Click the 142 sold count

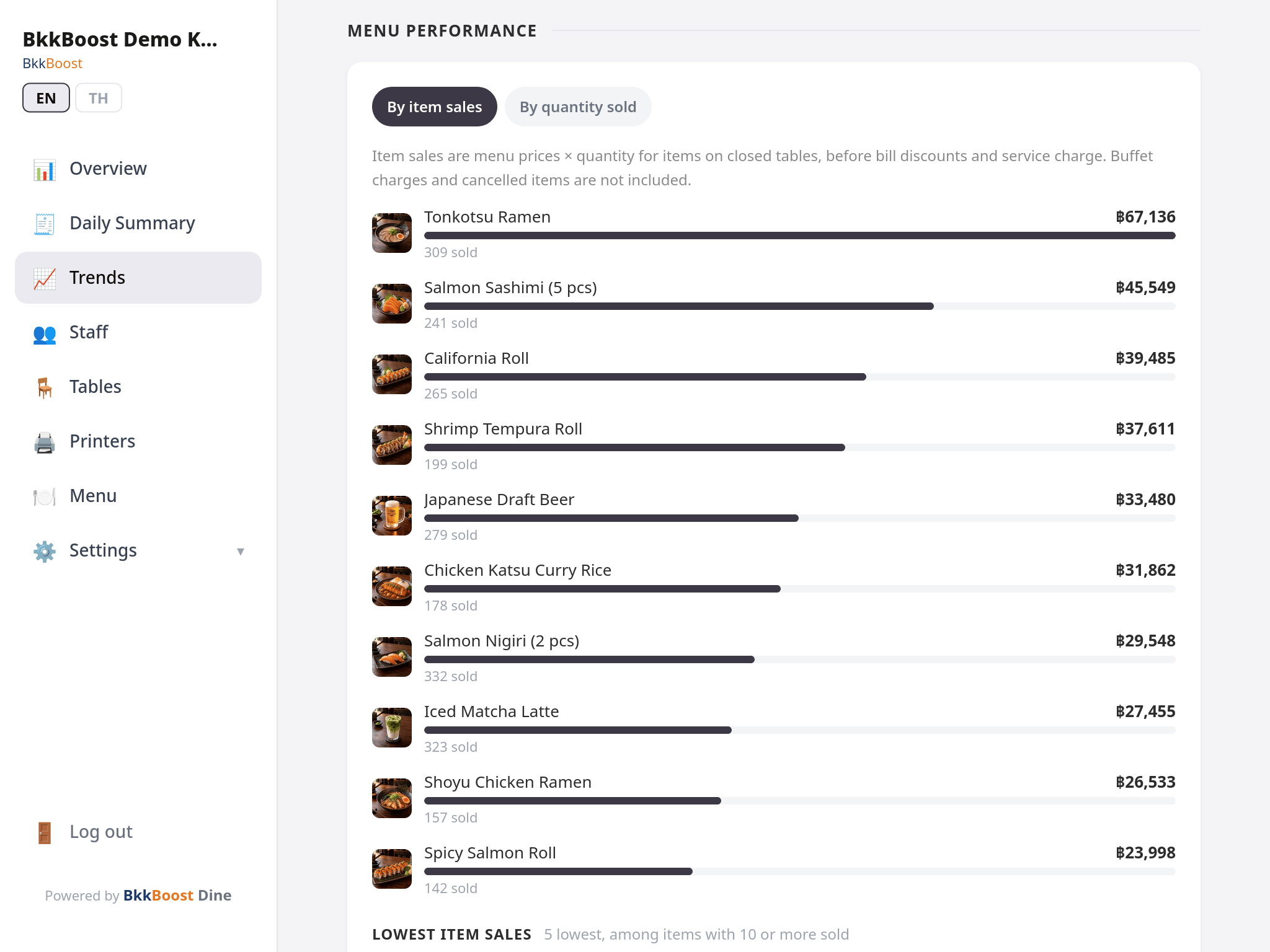click(x=451, y=888)
